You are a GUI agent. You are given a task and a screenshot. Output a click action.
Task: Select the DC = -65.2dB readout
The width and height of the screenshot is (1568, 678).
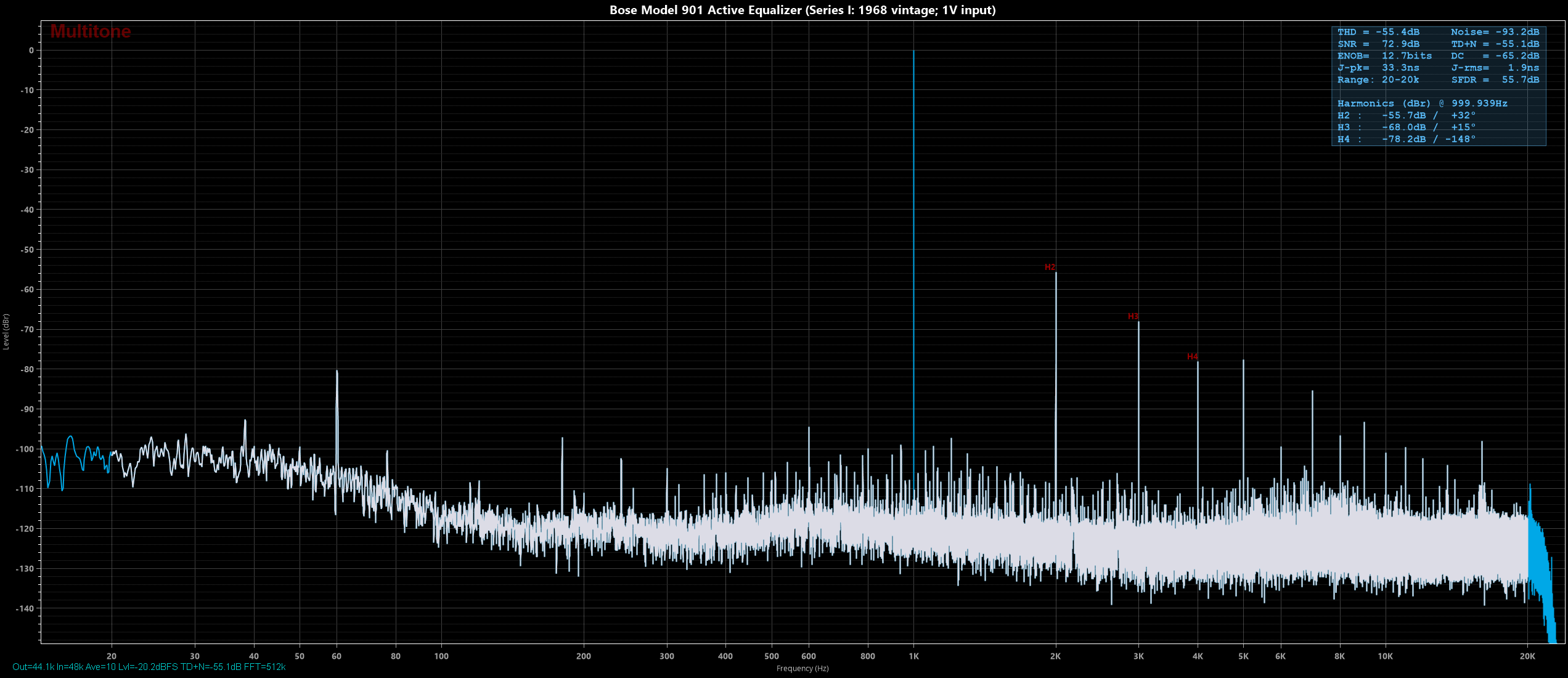pyautogui.click(x=1495, y=55)
